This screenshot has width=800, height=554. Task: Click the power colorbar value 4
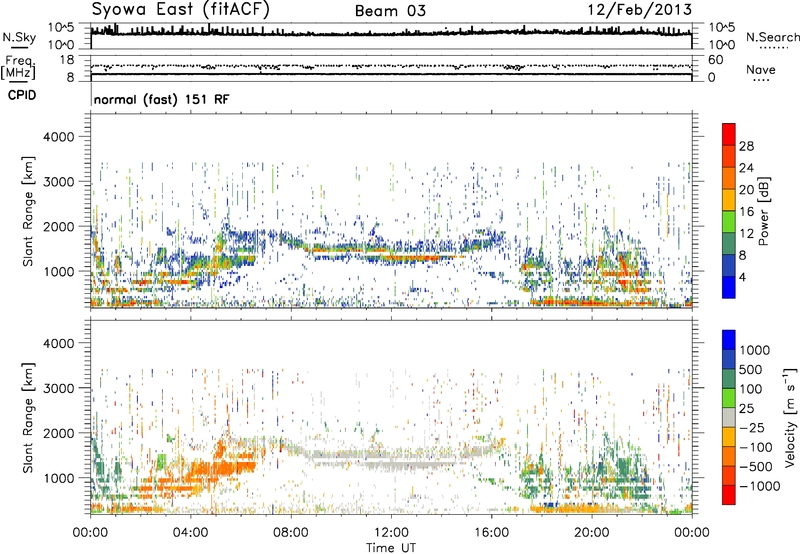point(742,278)
